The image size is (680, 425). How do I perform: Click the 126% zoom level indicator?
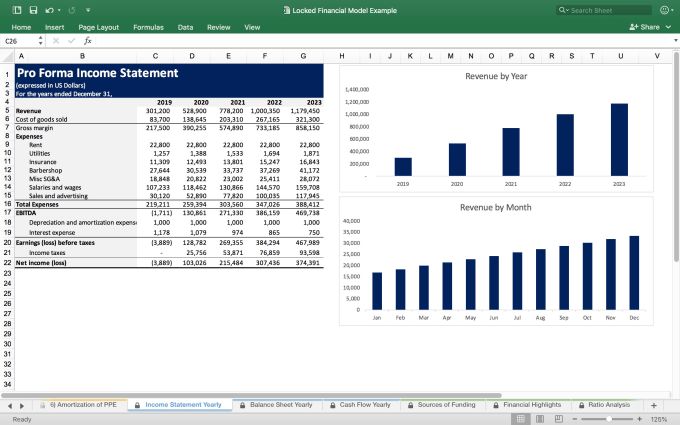tap(658, 419)
